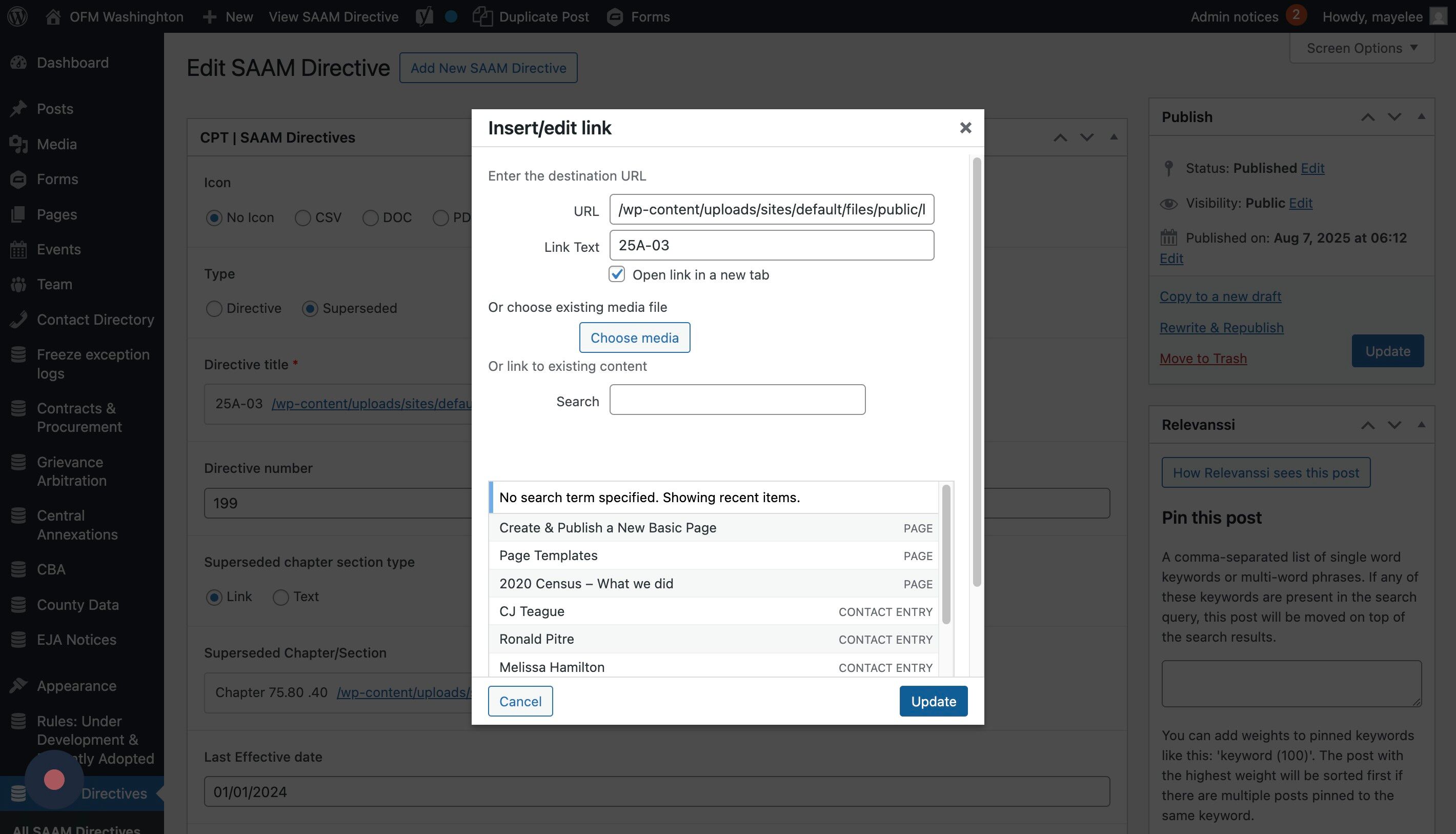
Task: Open the Yoast SEO toolbar icon
Action: 424,16
